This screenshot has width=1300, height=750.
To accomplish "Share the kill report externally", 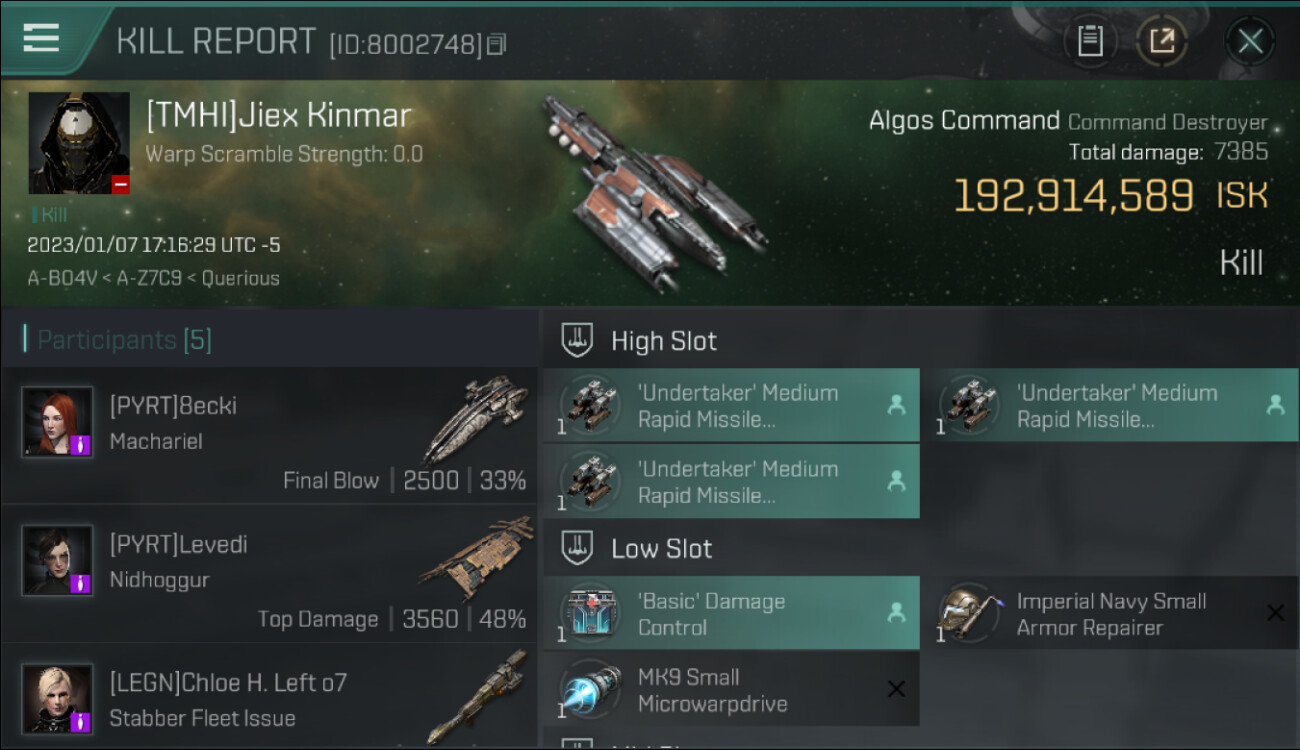I will coord(1161,41).
